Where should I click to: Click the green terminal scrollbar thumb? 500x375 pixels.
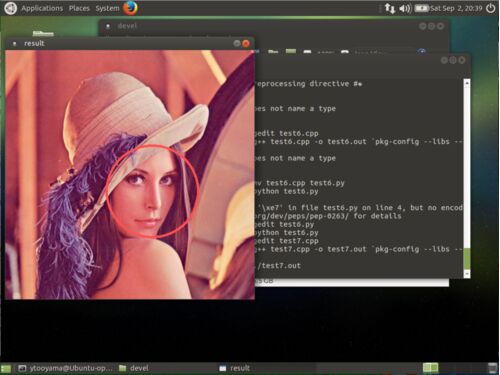(467, 259)
